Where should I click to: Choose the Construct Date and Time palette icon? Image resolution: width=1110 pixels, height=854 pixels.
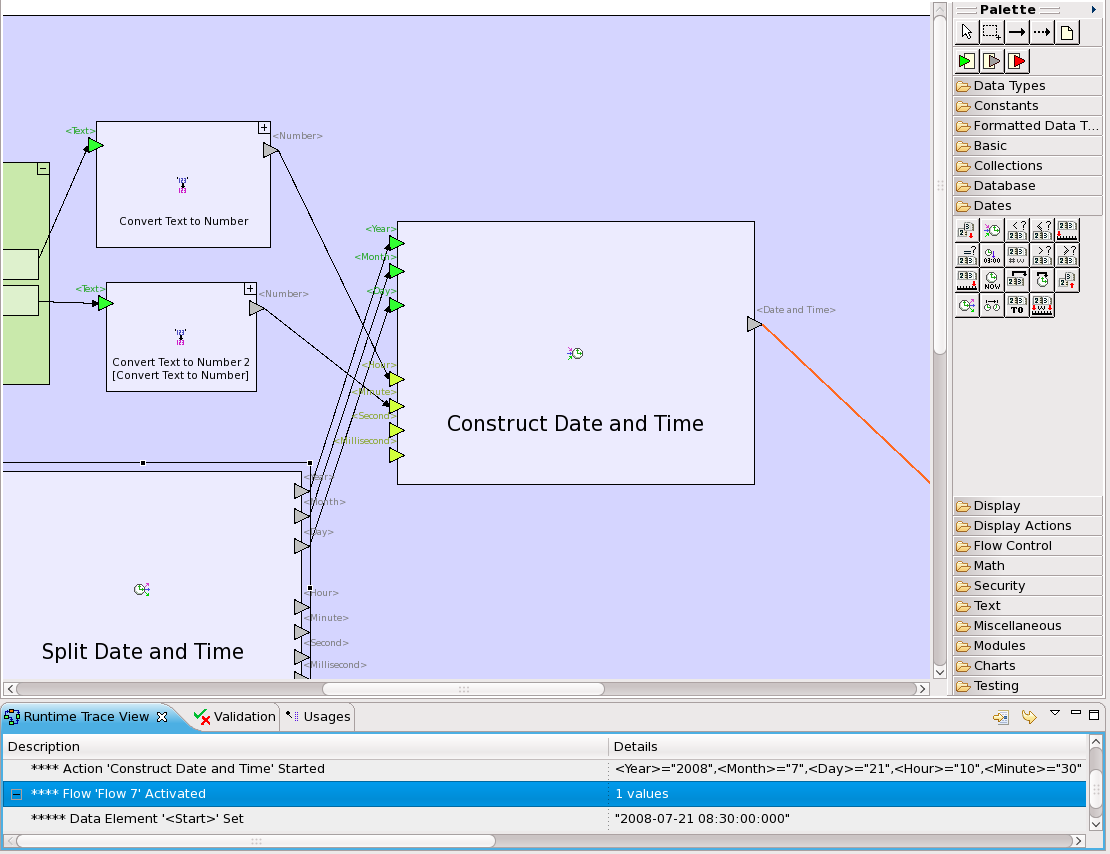992,230
